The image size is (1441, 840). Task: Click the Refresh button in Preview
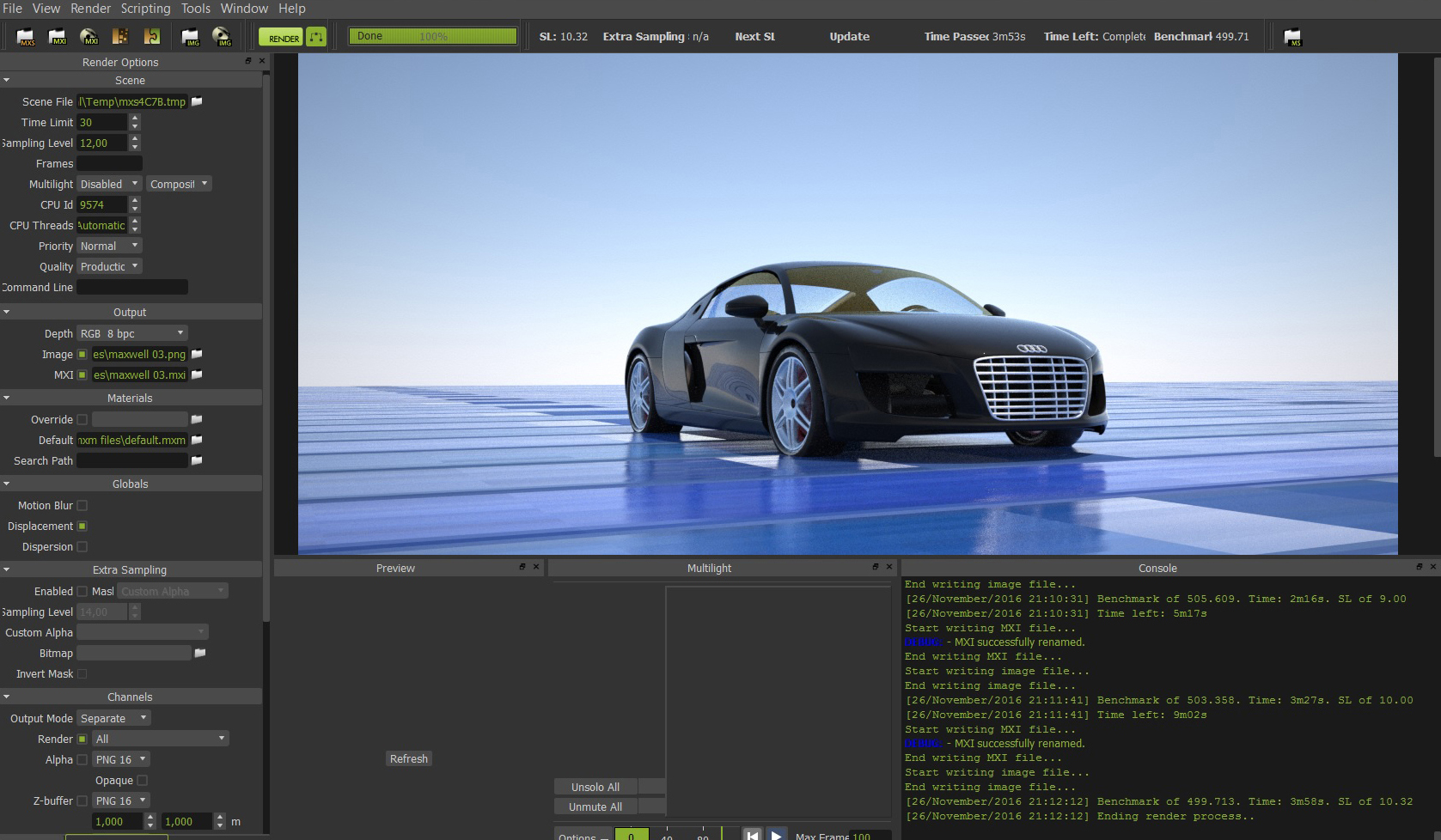(409, 758)
